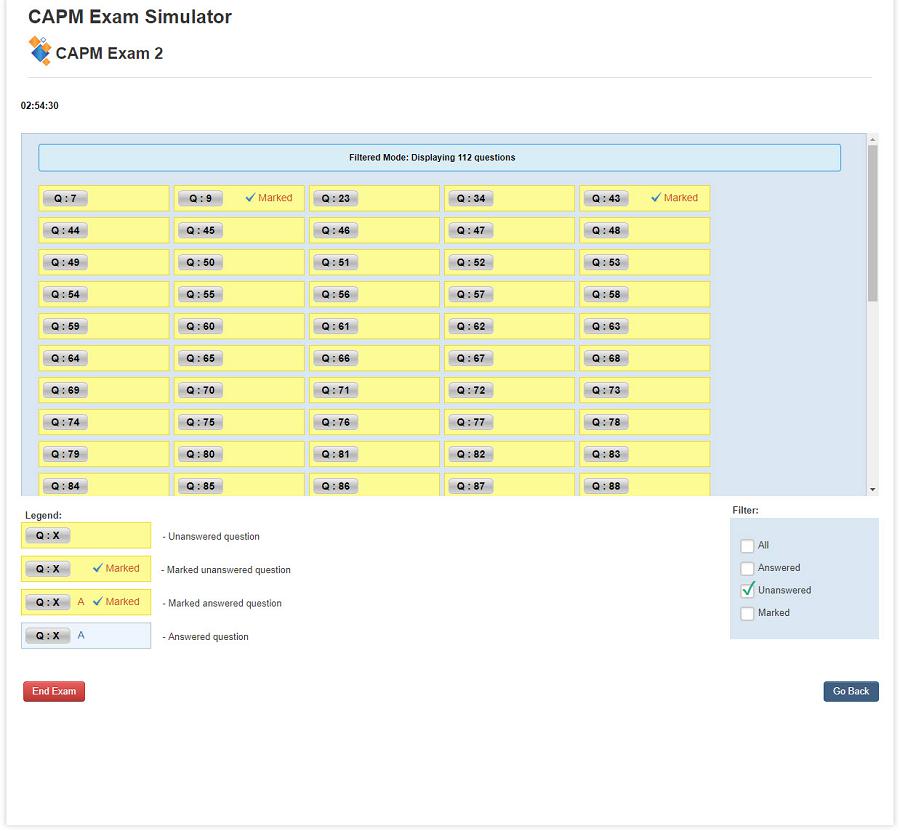This screenshot has width=900, height=831.
Task: Click the Marked checkmark on question 9
Action: coord(251,198)
